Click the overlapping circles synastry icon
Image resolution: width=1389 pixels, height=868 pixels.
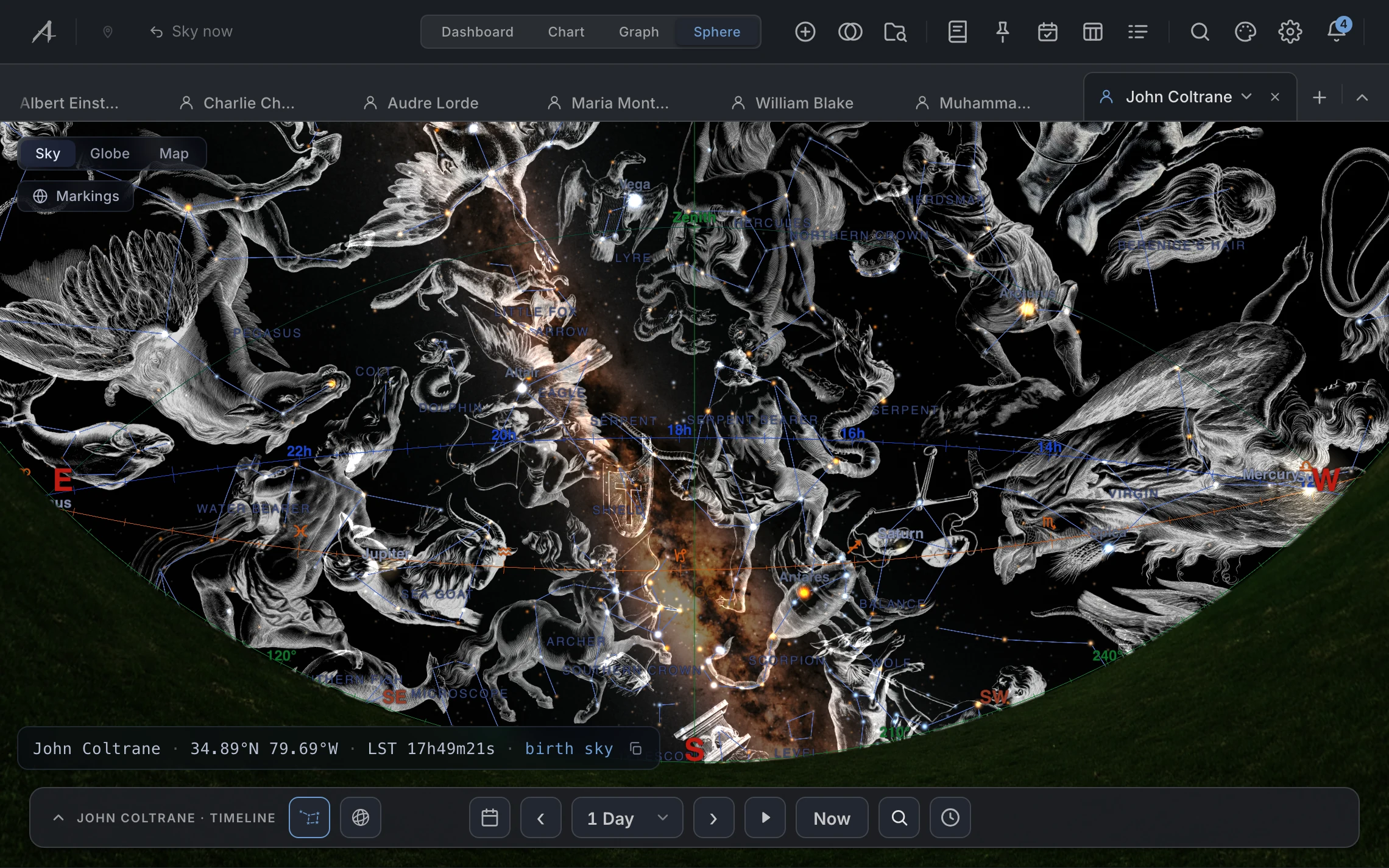[850, 32]
